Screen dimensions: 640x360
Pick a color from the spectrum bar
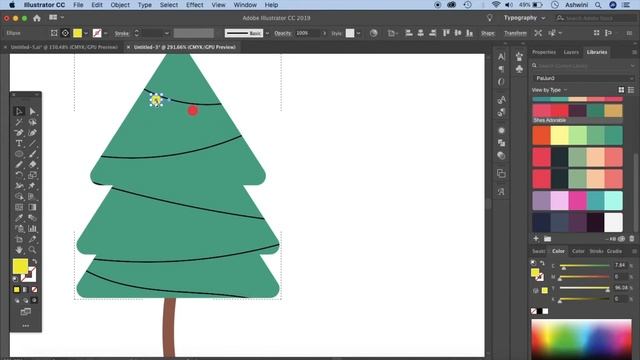581,340
